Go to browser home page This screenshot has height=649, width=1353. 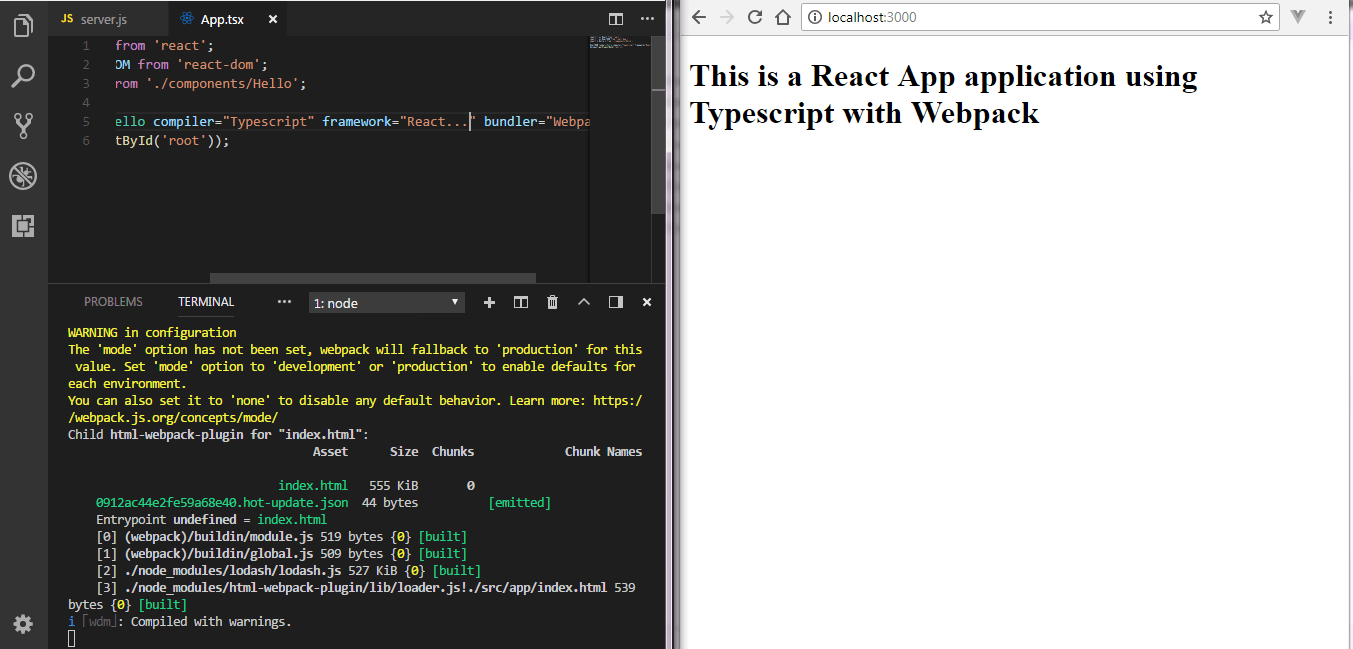pos(783,17)
